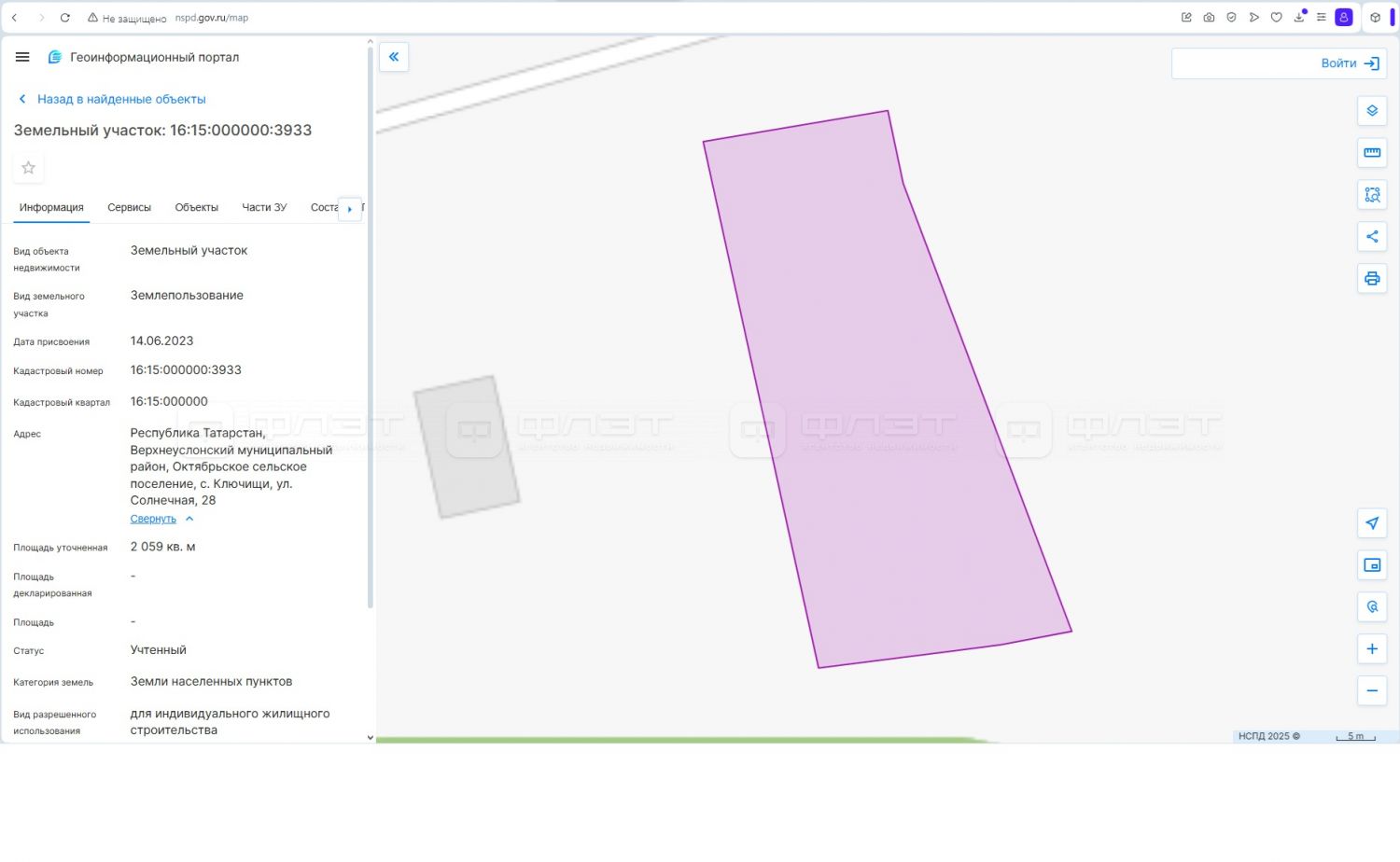Viewport: 1400px width, 862px height.
Task: Zoom out on the map
Action: pos(1371,691)
